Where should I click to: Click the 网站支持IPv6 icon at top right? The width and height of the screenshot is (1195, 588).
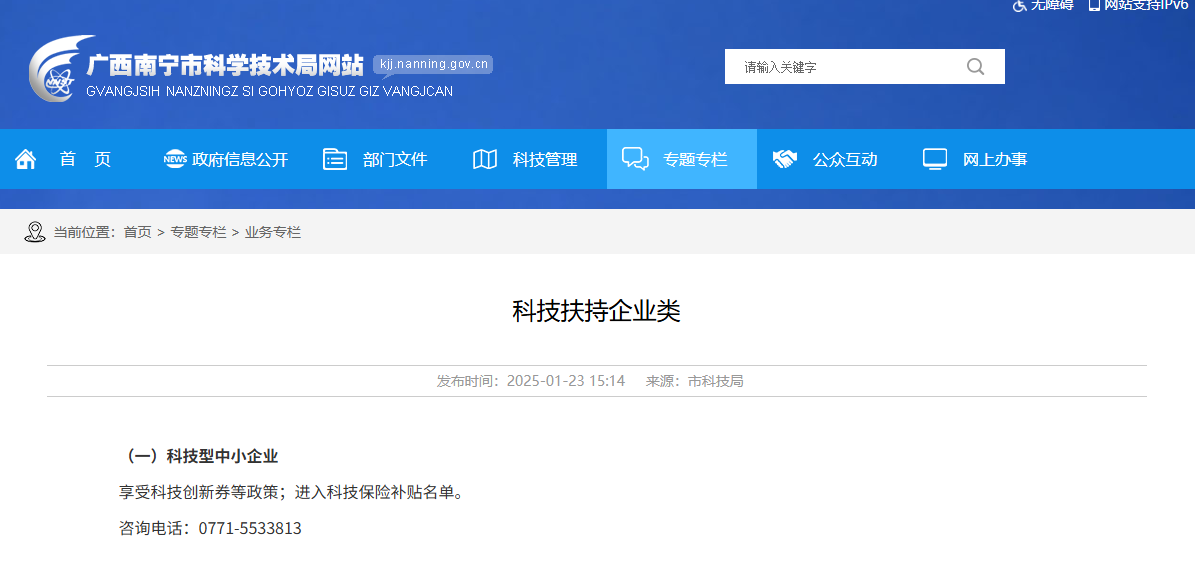coord(1093,6)
